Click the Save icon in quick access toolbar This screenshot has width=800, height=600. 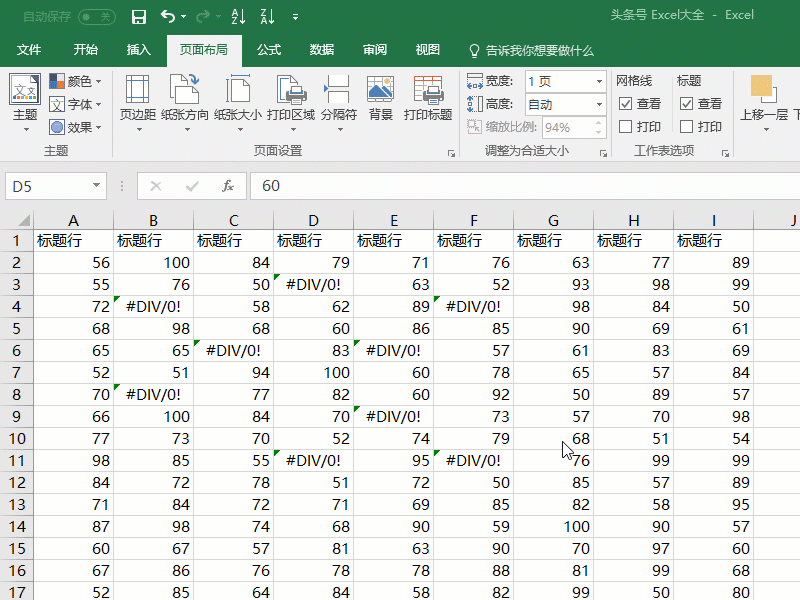point(139,17)
